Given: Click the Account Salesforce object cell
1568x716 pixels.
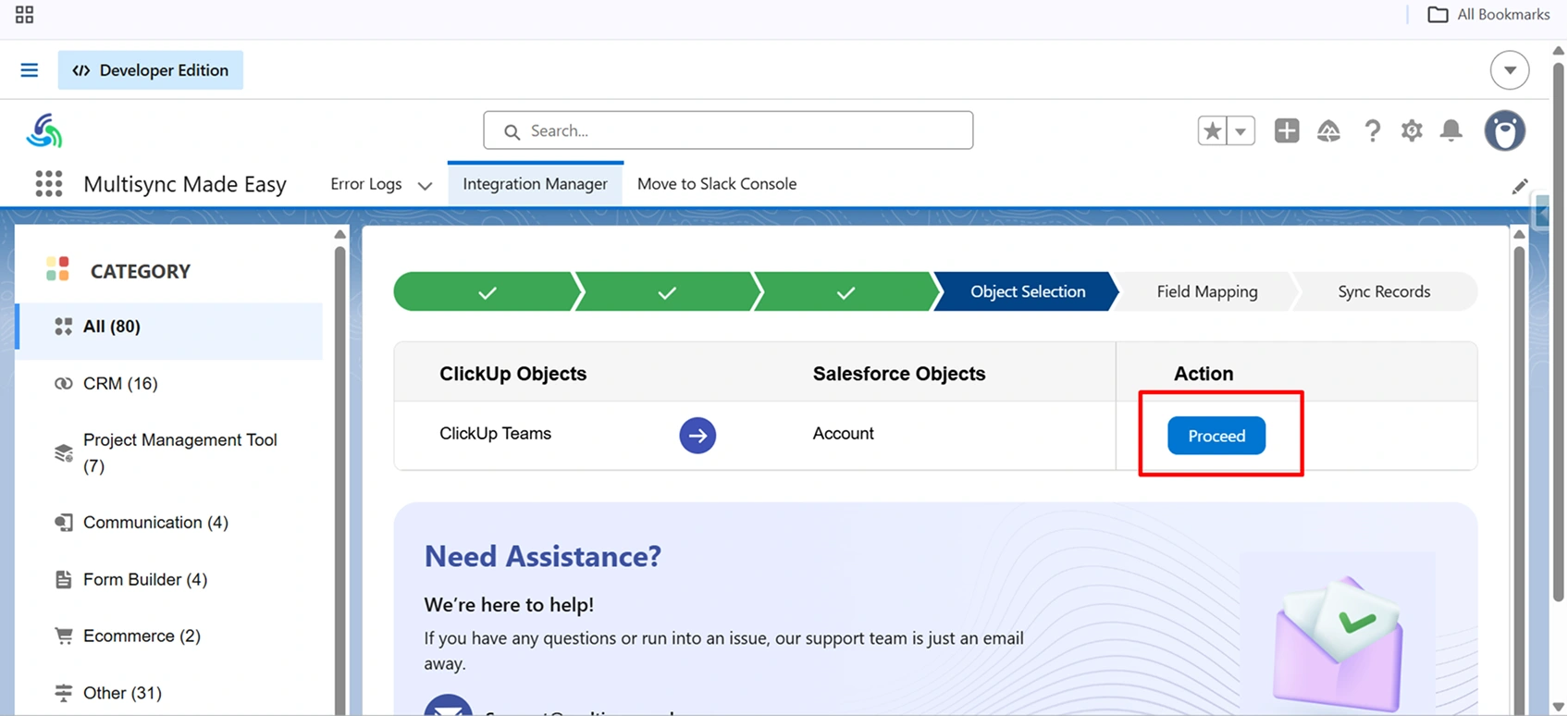Looking at the screenshot, I should (x=843, y=434).
